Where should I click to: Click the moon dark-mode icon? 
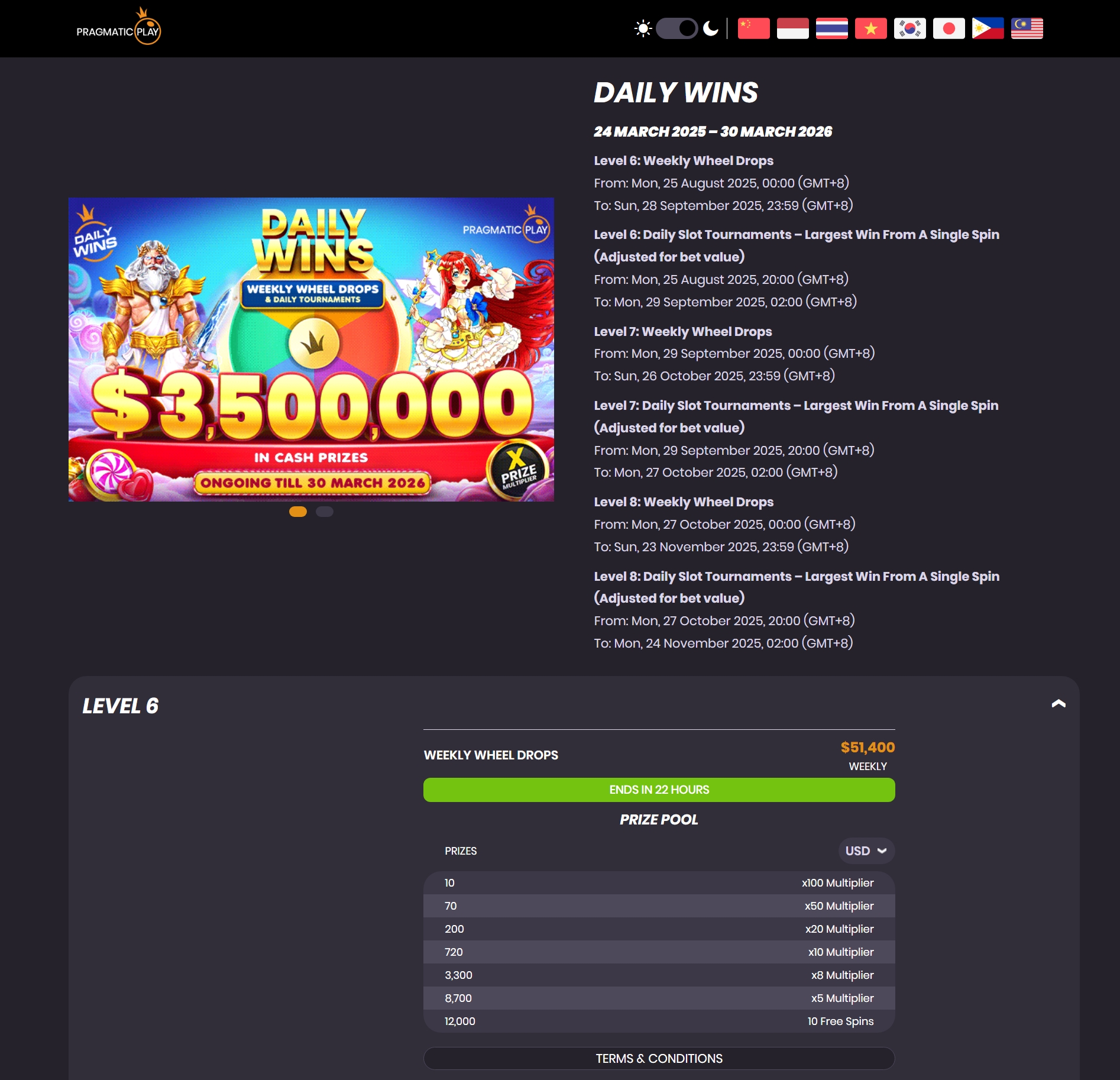point(711,28)
